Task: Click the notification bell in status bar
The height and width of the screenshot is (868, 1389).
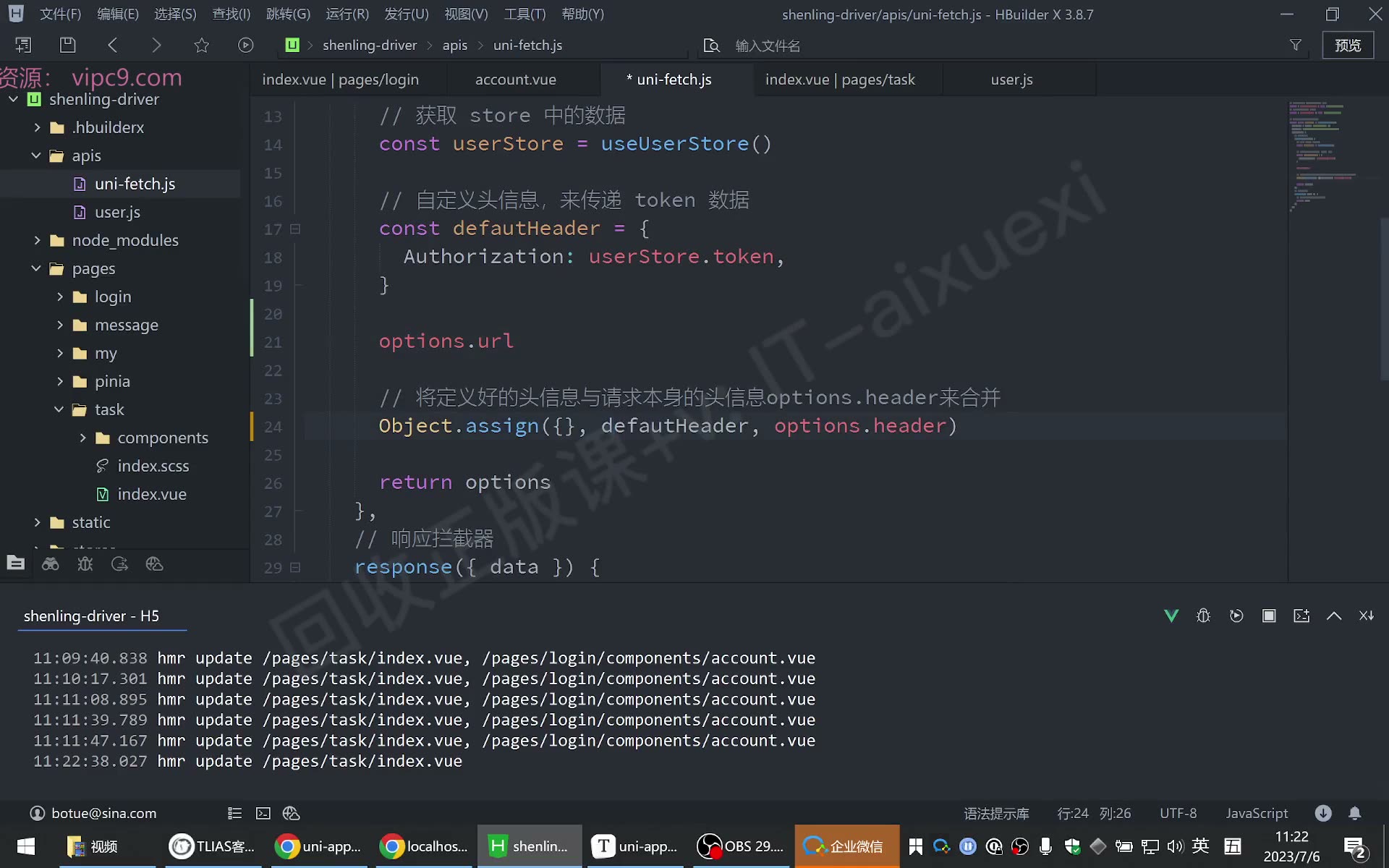Action: (1355, 813)
